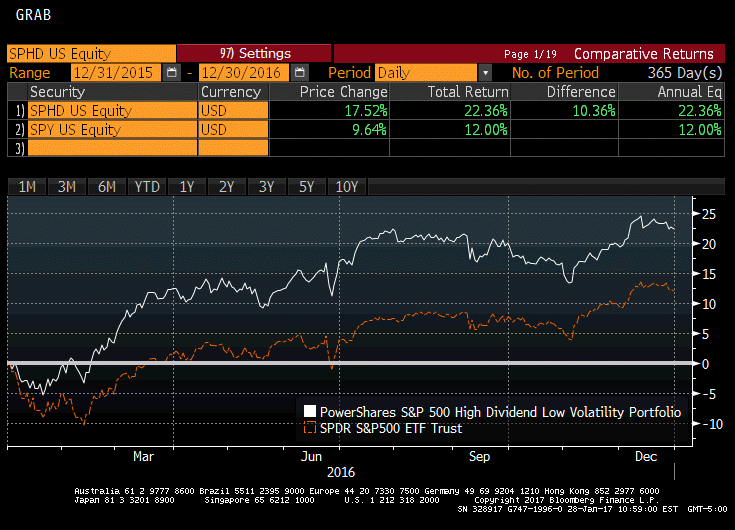
Task: Click the Security column header
Action: (112, 92)
